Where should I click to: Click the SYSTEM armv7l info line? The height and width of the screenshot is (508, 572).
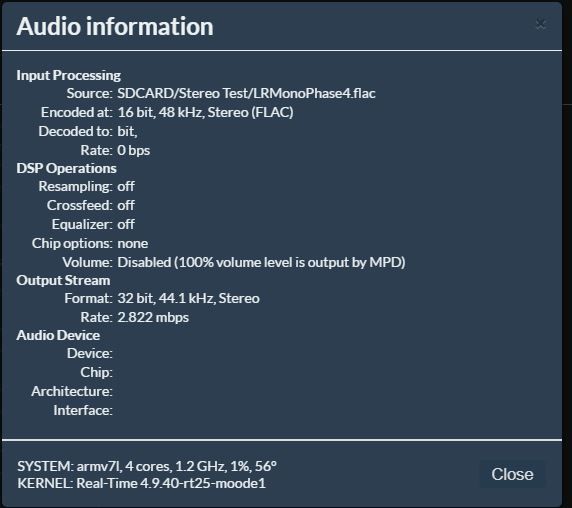147,466
